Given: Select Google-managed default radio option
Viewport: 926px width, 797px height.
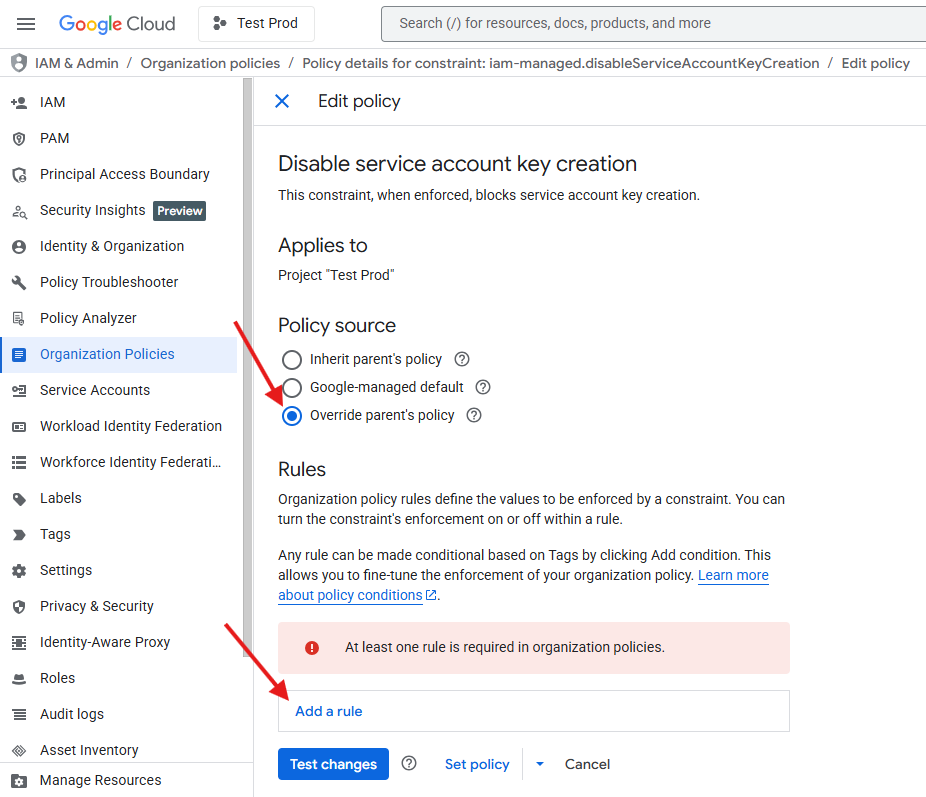Looking at the screenshot, I should coord(292,388).
